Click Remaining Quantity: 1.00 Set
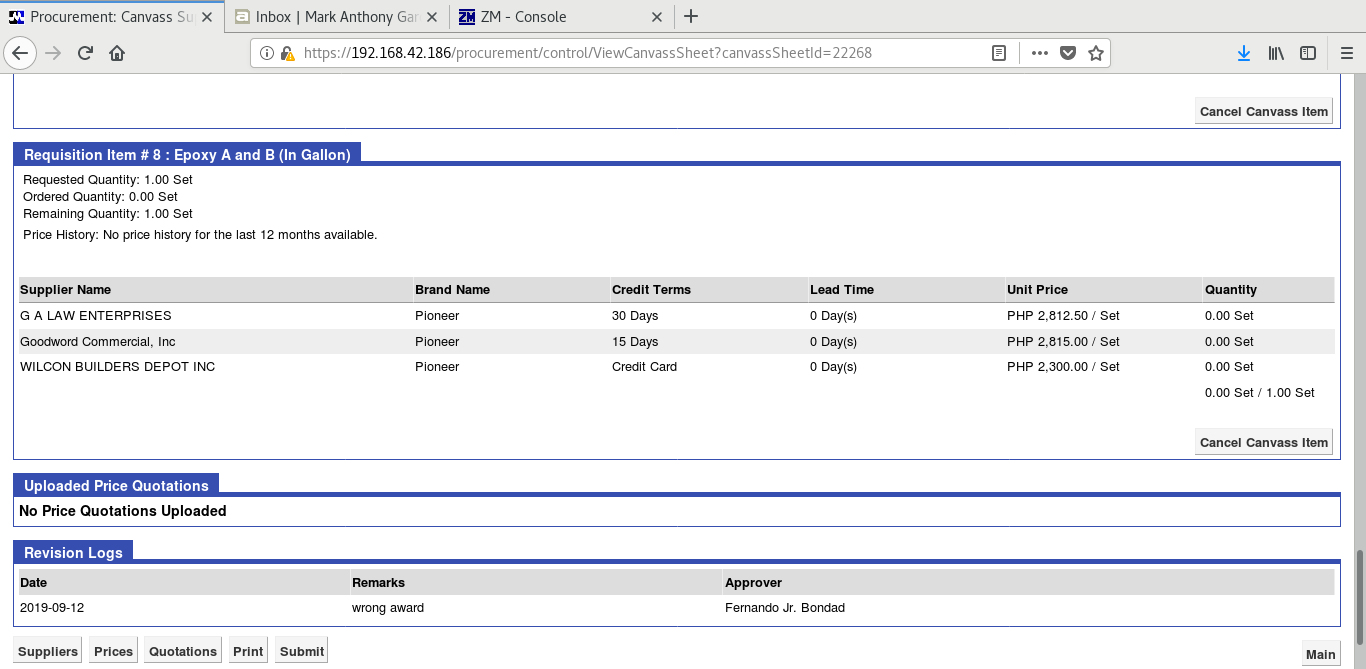This screenshot has height=669, width=1366. coord(108,214)
